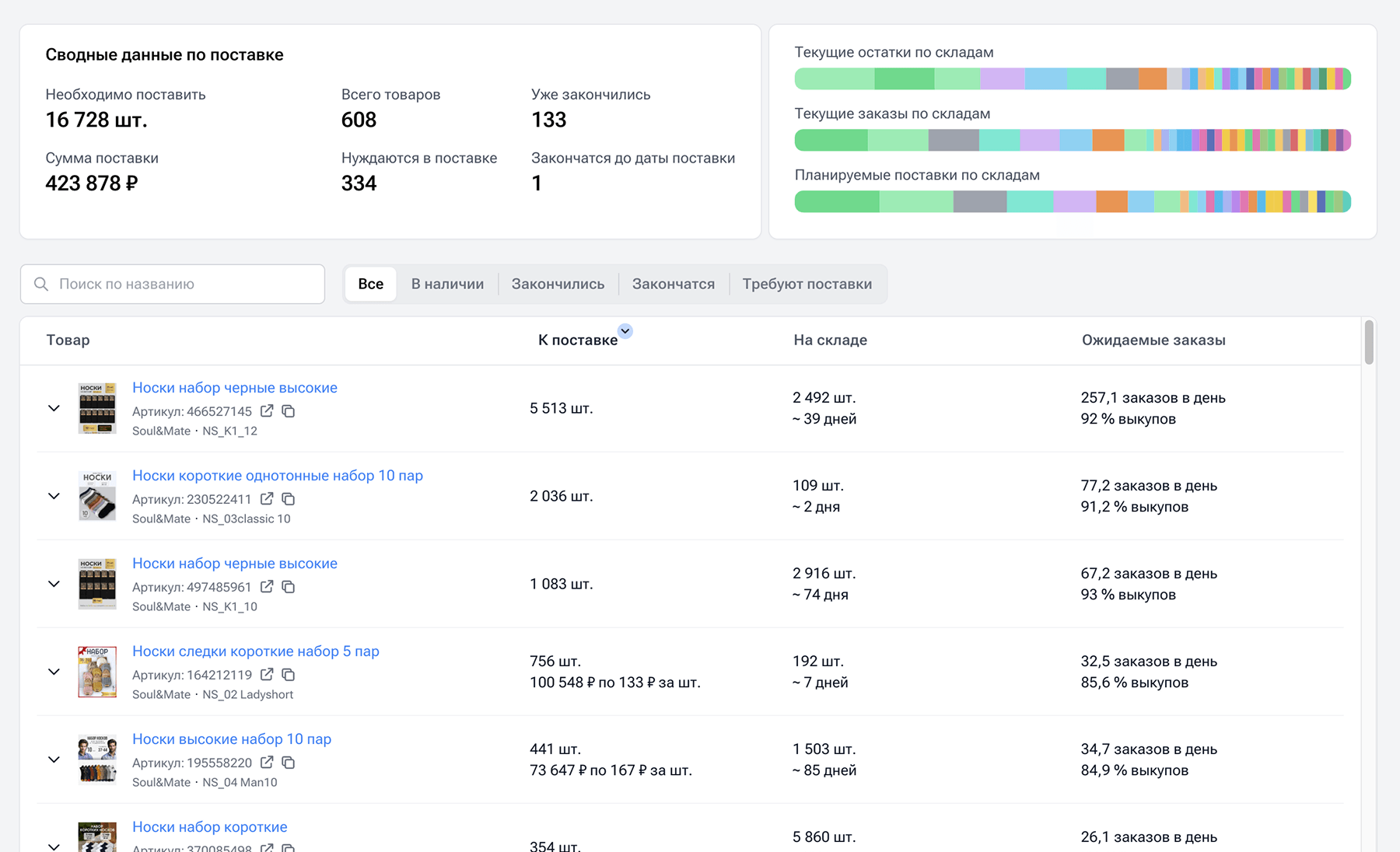
Task: Open Носки следки короткие набор 5 пар link
Action: click(x=256, y=651)
